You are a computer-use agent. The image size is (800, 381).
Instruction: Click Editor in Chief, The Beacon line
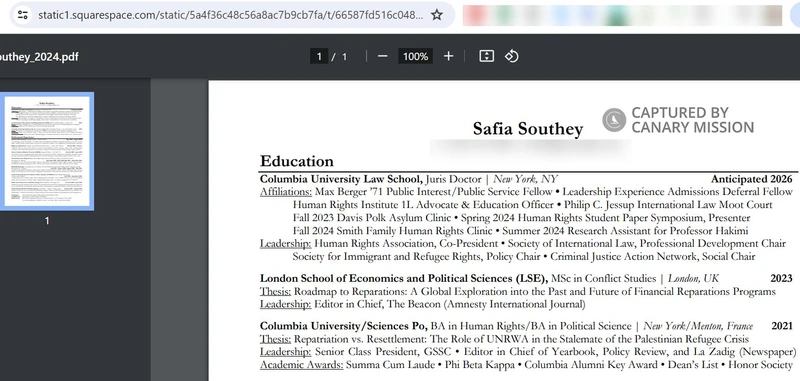pyautogui.click(x=449, y=304)
